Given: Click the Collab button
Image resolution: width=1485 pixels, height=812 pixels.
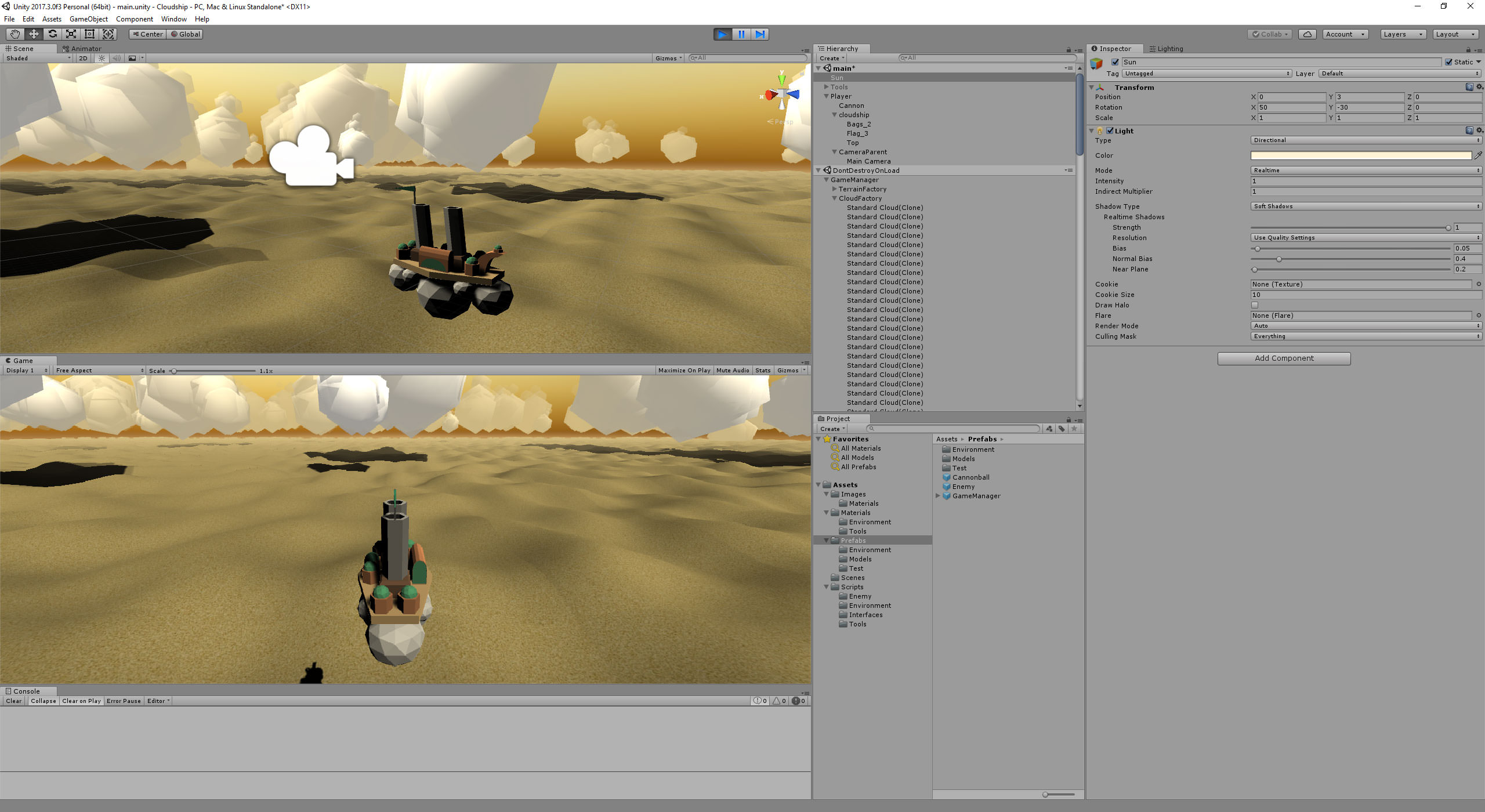Looking at the screenshot, I should pyautogui.click(x=1270, y=34).
